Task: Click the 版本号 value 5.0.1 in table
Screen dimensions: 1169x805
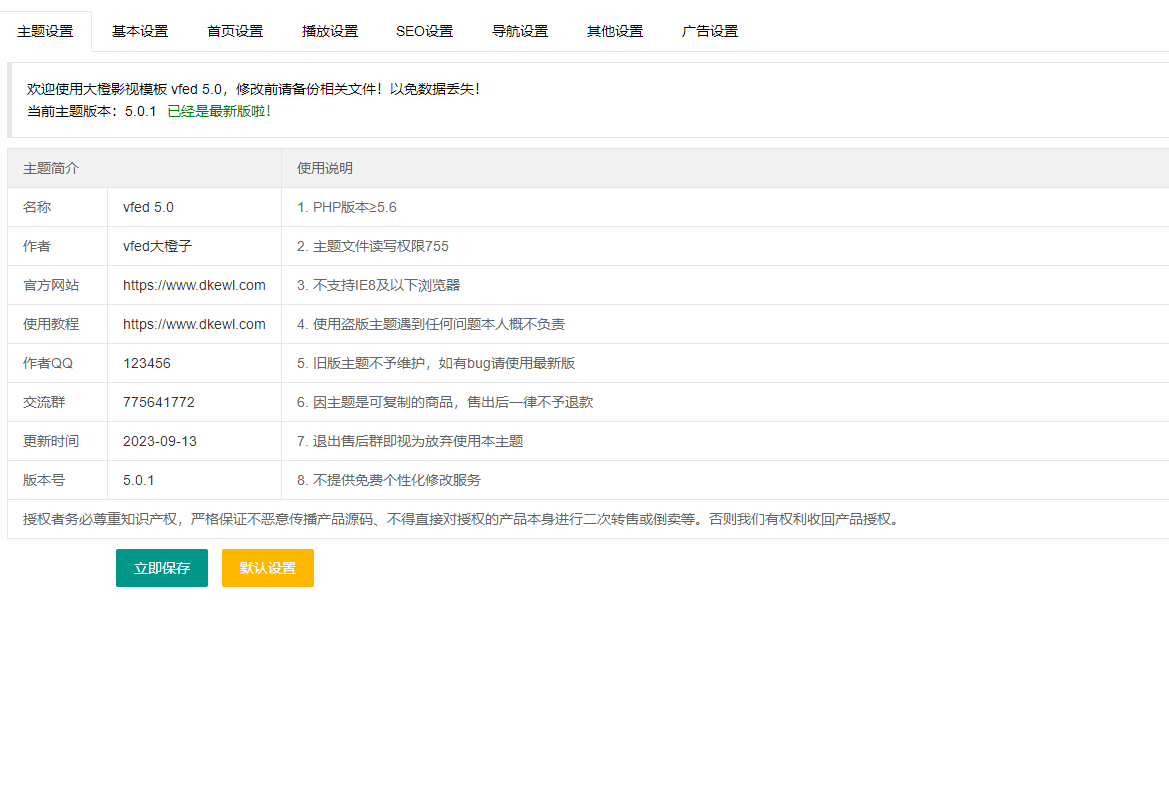Action: point(139,480)
